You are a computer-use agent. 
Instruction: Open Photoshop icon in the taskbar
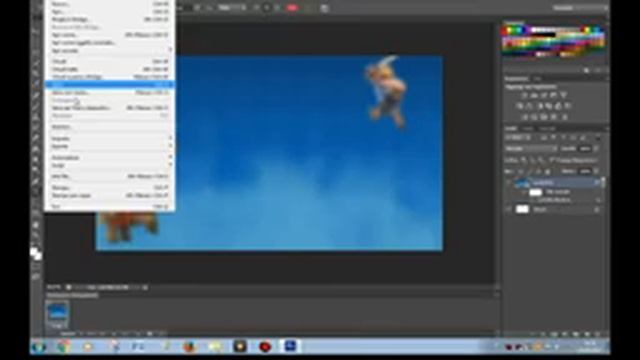(290, 347)
